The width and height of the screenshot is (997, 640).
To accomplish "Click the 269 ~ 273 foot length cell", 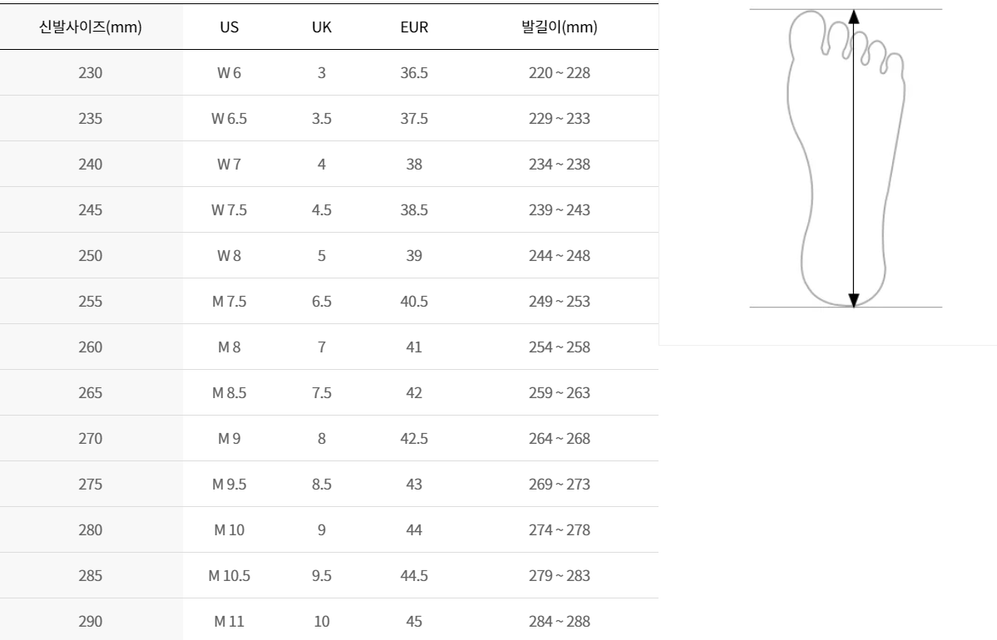I will (x=560, y=484).
